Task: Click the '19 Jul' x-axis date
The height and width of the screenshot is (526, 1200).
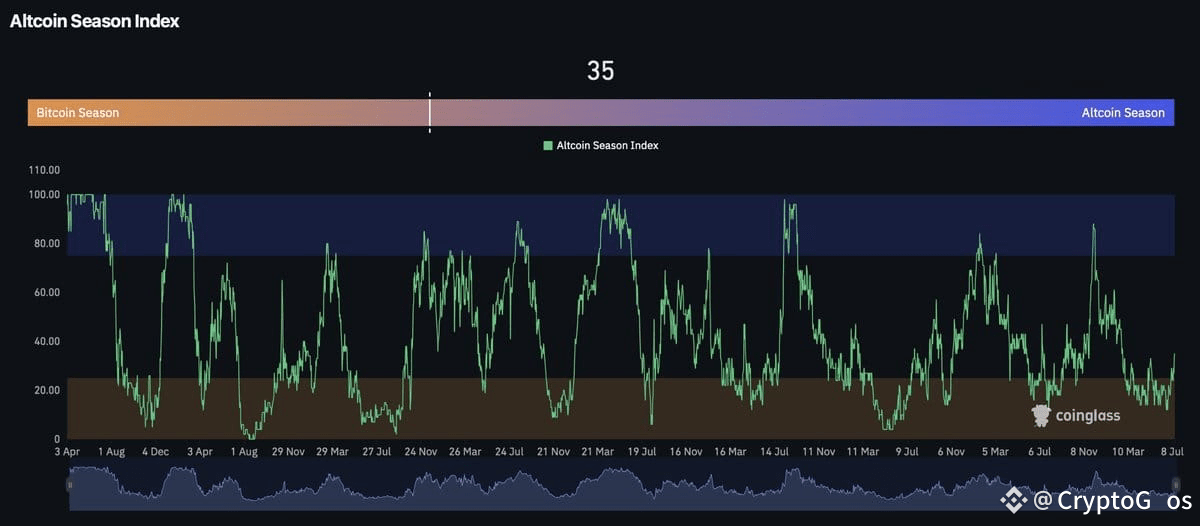Action: pos(641,452)
